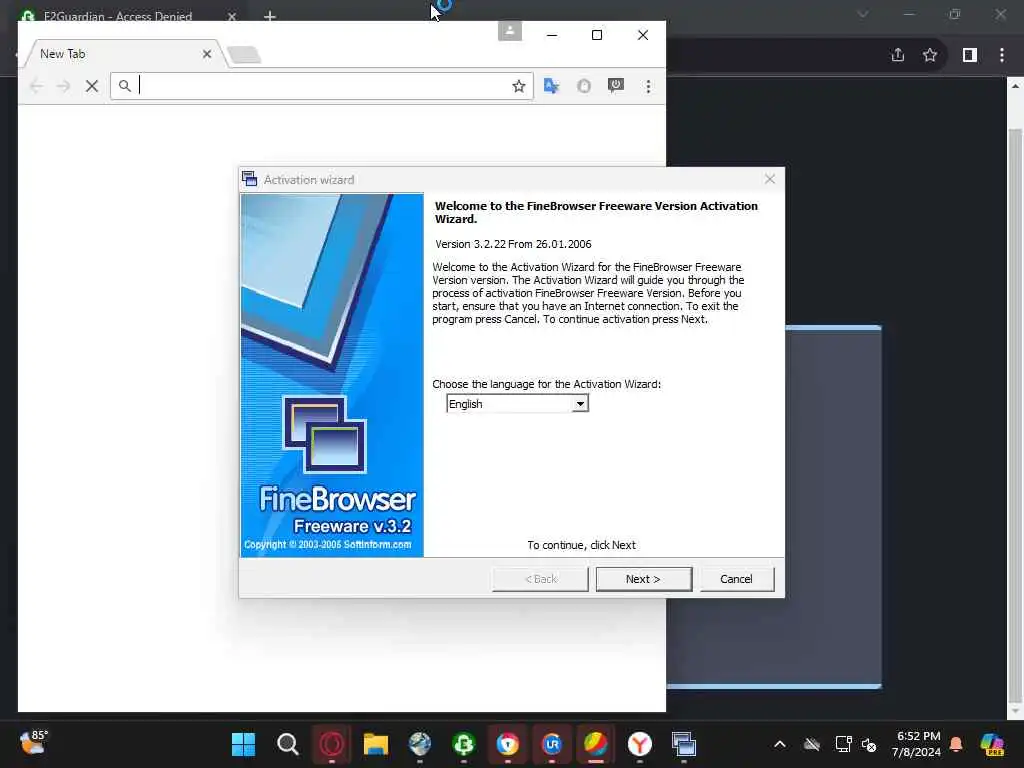1024x768 pixels.
Task: Open File Explorer from the taskbar
Action: [x=376, y=744]
